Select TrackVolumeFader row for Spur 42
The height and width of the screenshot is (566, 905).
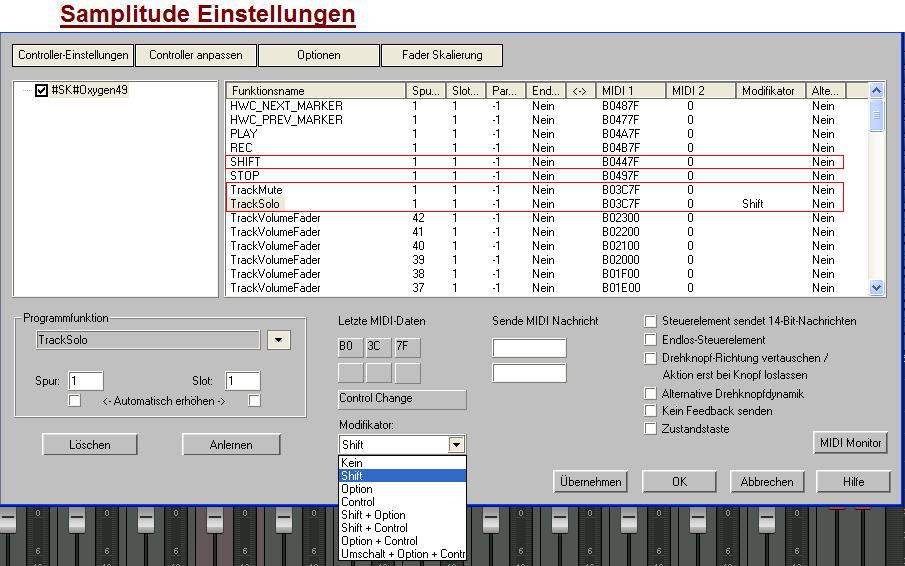(546, 218)
